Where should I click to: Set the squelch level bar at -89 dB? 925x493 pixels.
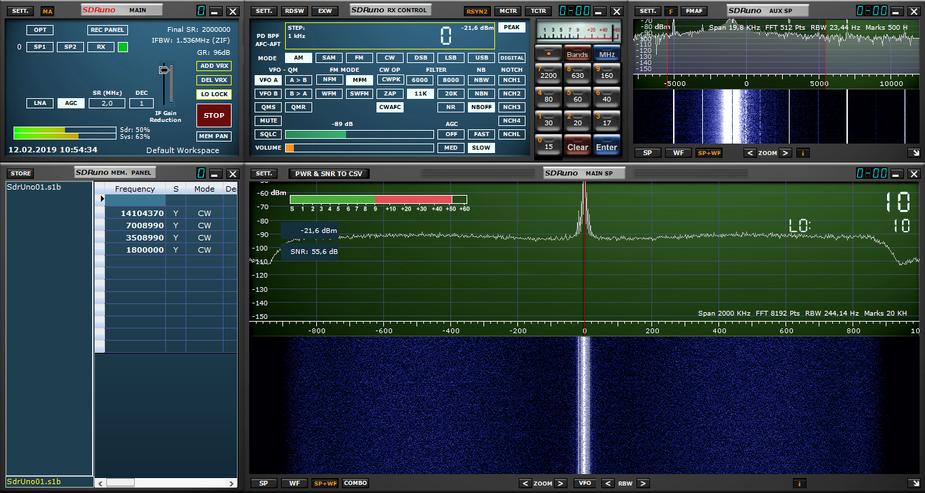pos(359,134)
